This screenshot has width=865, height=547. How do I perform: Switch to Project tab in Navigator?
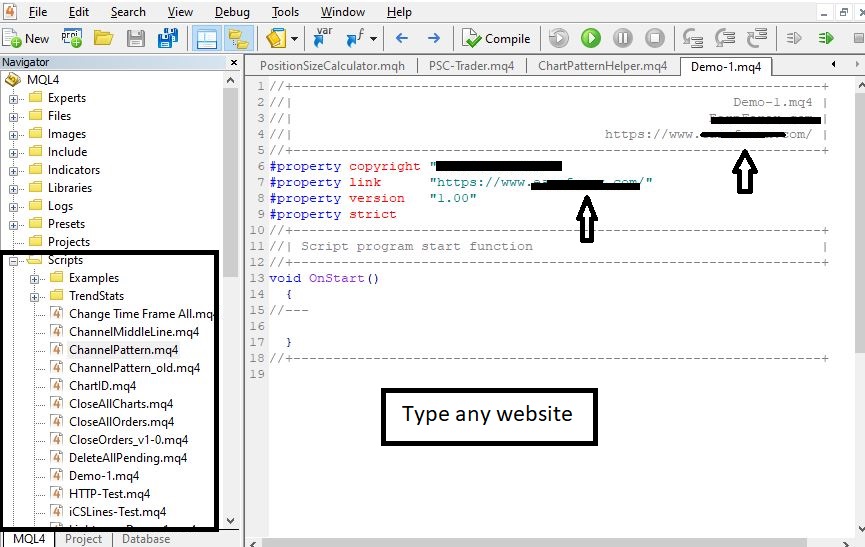(x=83, y=539)
